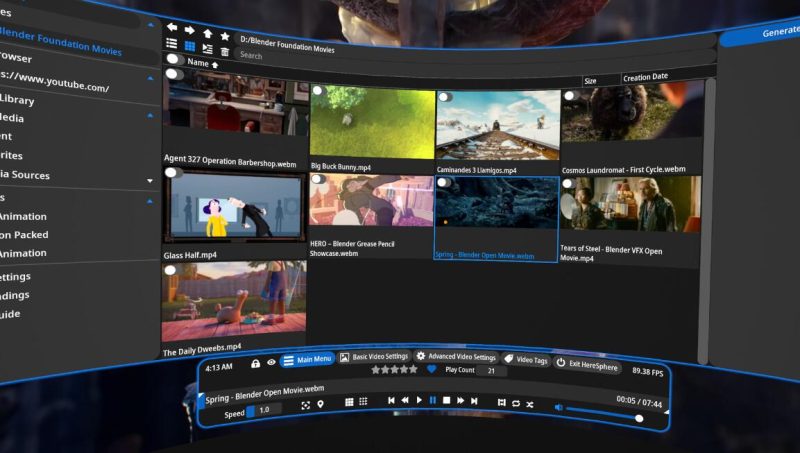Skip to the next video
Image resolution: width=800 pixels, height=453 pixels.
tap(474, 401)
